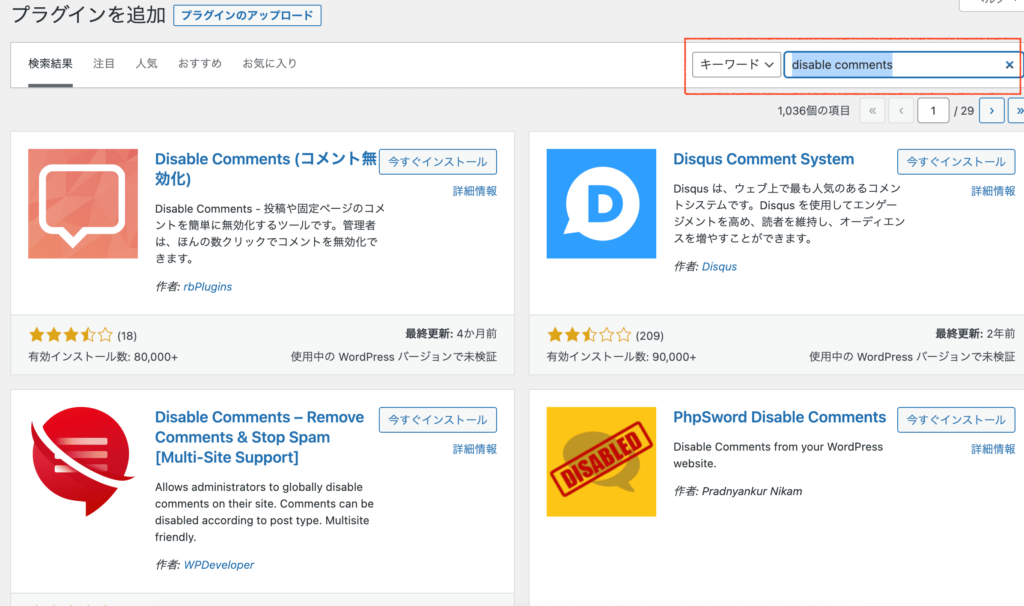This screenshot has height=606, width=1024.
Task: Click the Disable Comments speech bubble plugin icon
Action: click(x=83, y=204)
